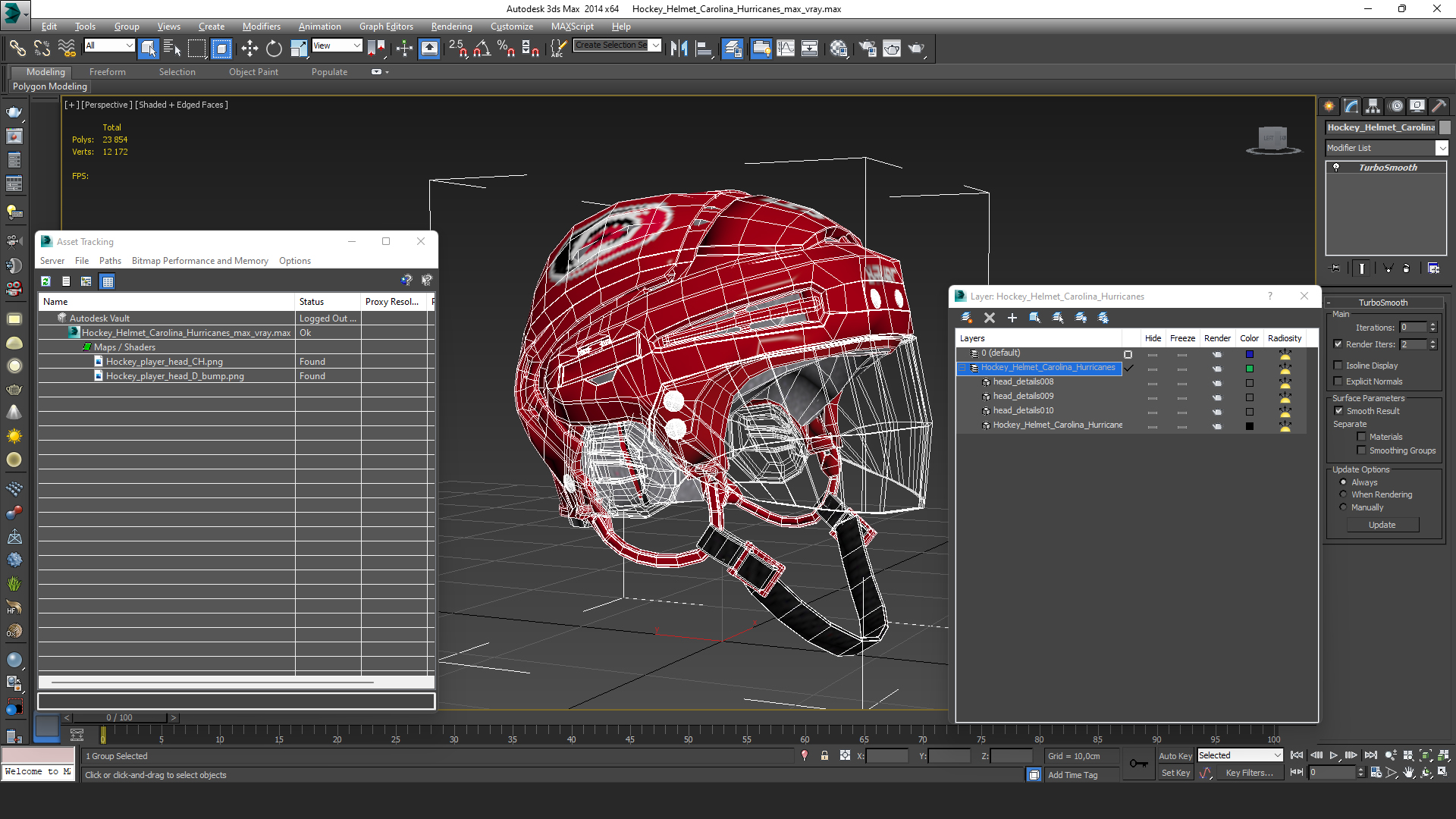Refresh the Asset Tracking list
The height and width of the screenshot is (819, 1456).
tap(45, 281)
